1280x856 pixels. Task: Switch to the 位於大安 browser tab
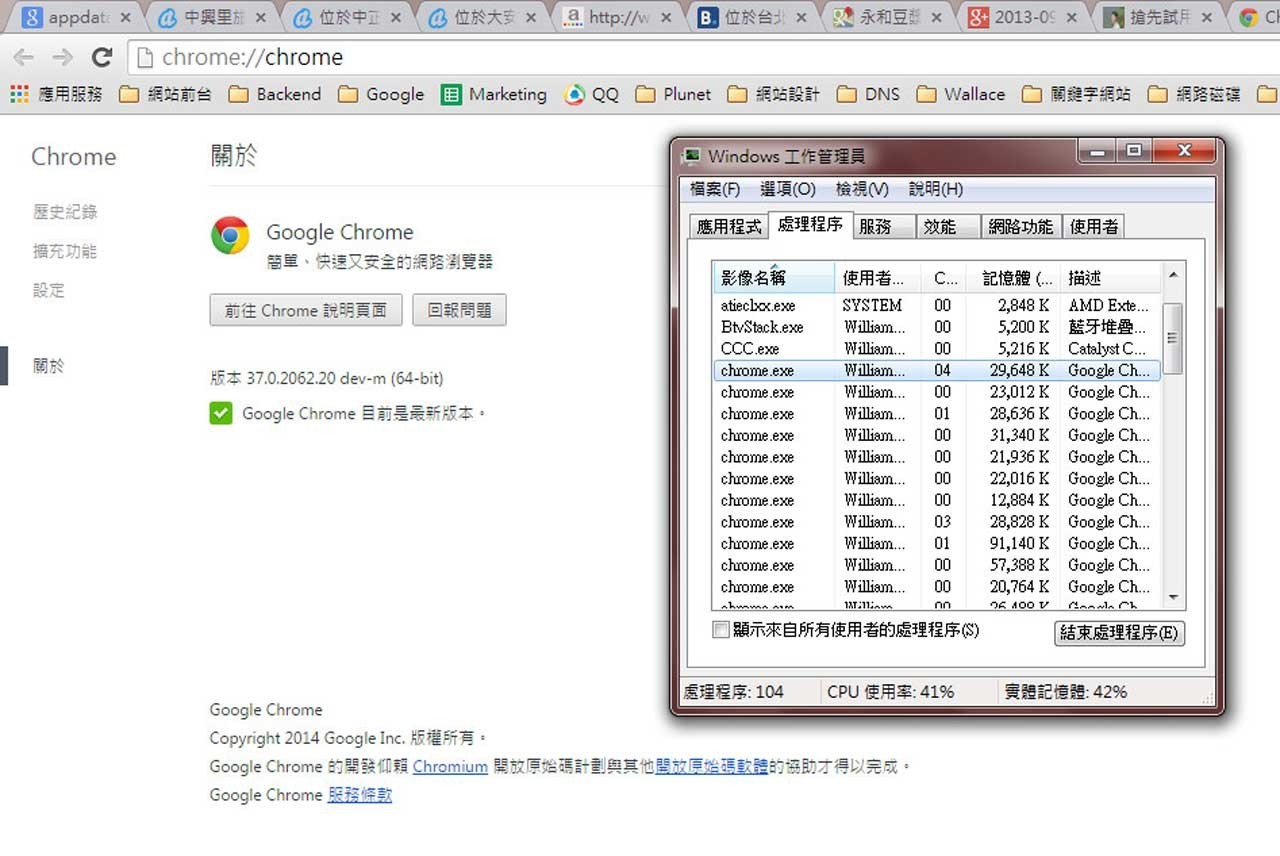pos(483,17)
